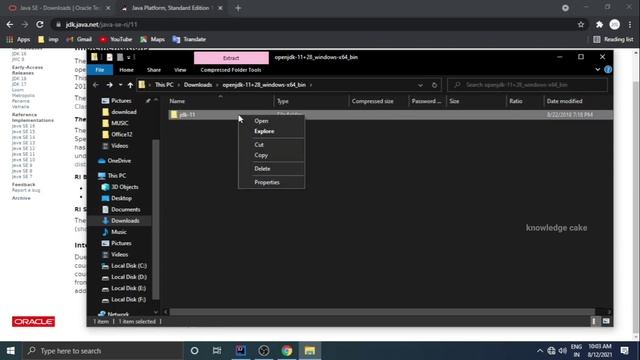This screenshot has height=360, width=640.
Task: Switch to large icons view in status bar
Action: pyautogui.click(x=606, y=322)
